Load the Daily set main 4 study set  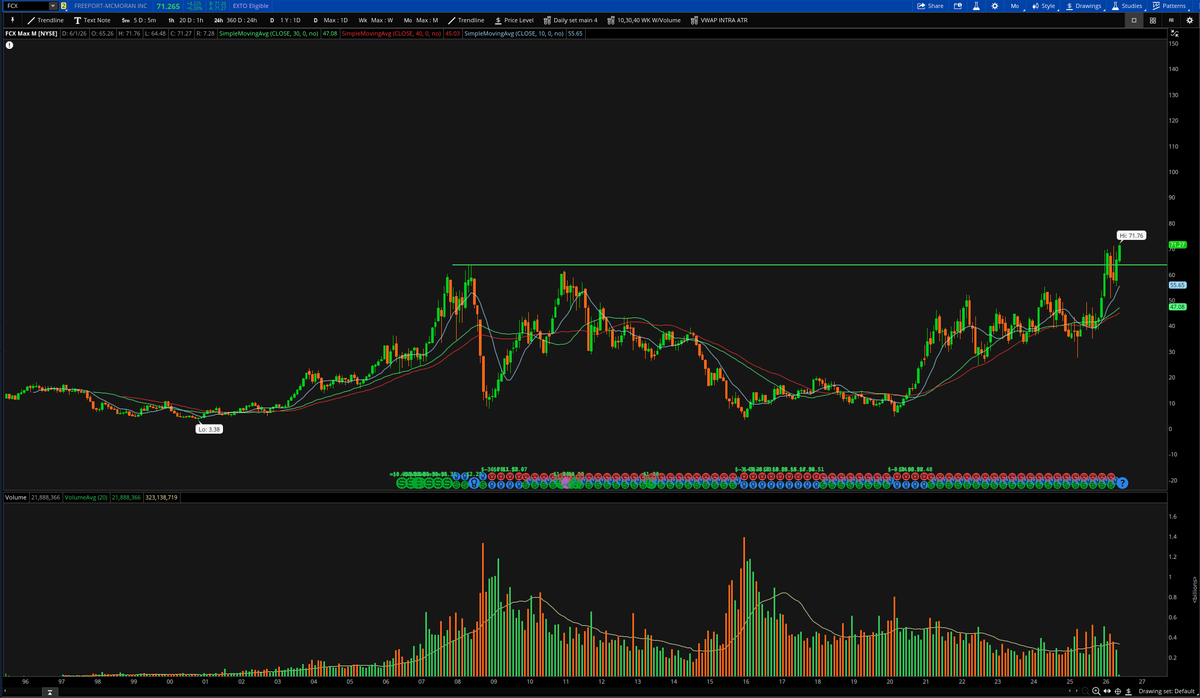click(570, 20)
